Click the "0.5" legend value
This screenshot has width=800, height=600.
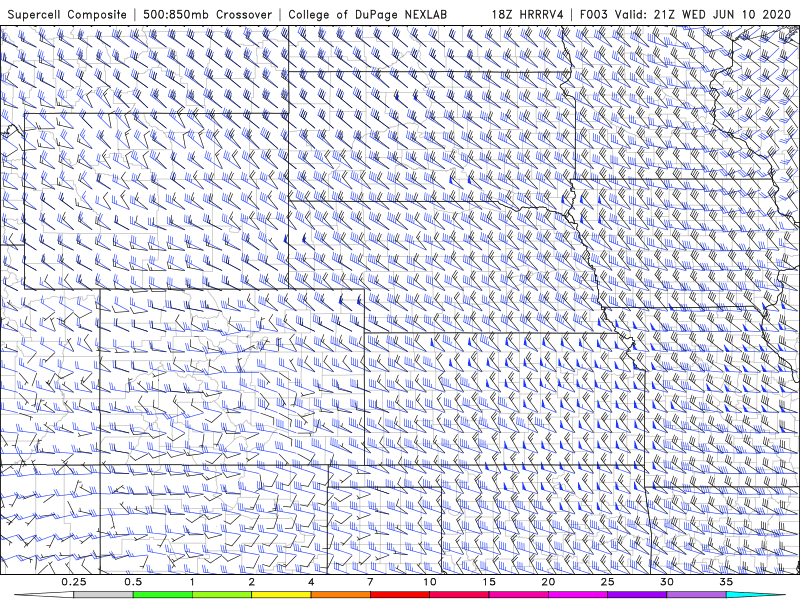point(133,582)
